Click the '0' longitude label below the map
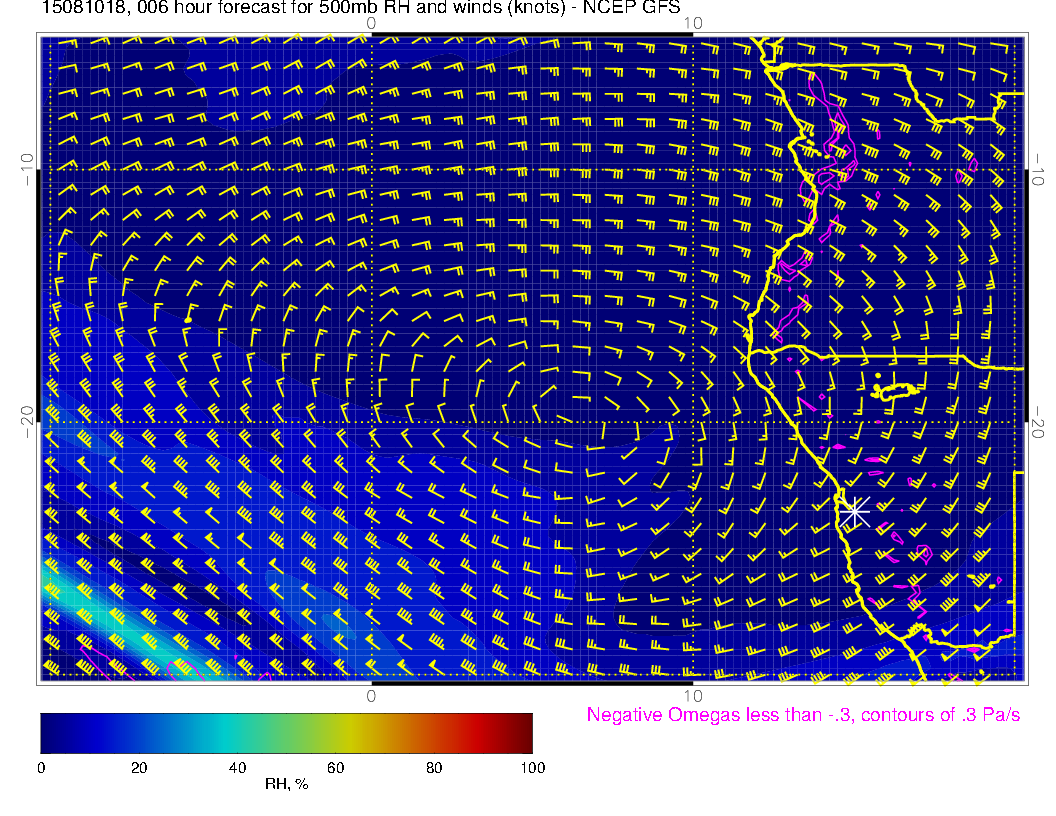Viewport: 1056px width, 816px height. click(371, 695)
